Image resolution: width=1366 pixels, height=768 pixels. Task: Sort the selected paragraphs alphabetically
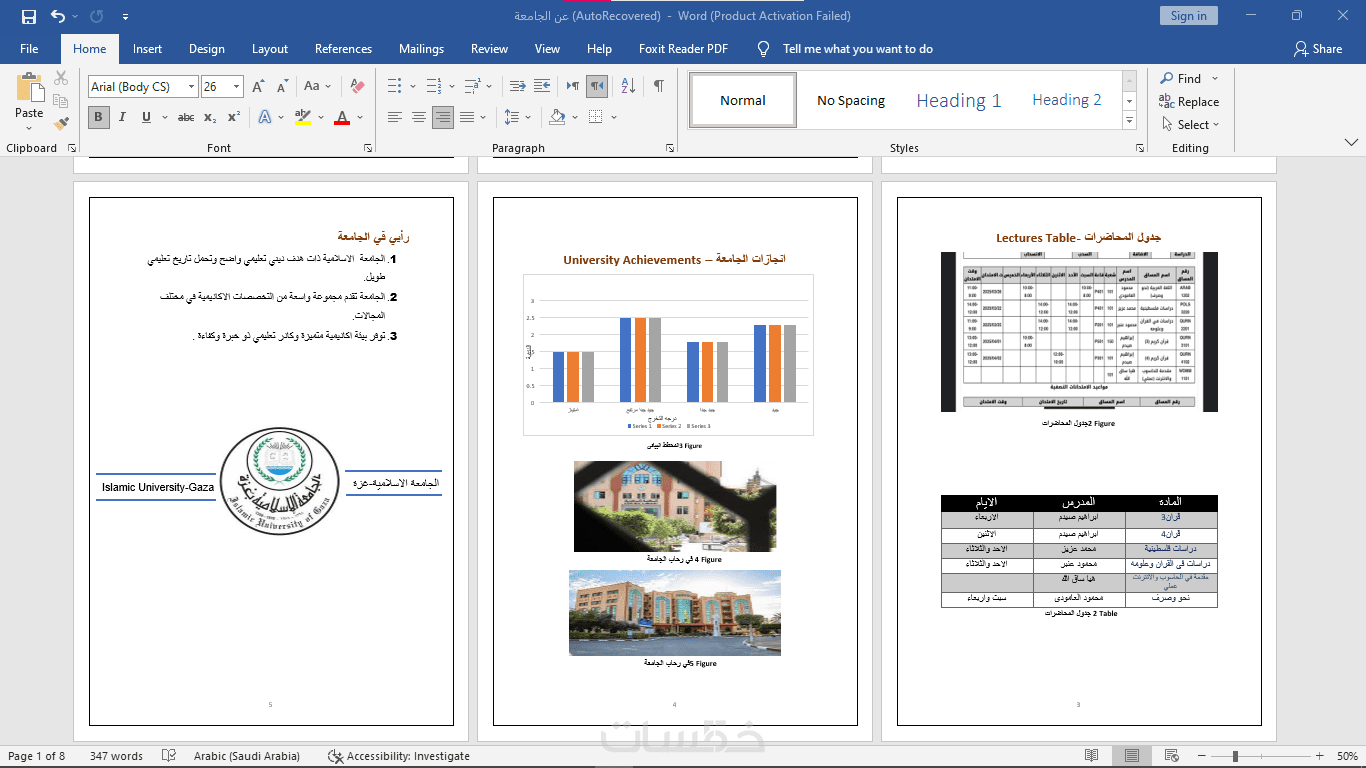click(628, 87)
